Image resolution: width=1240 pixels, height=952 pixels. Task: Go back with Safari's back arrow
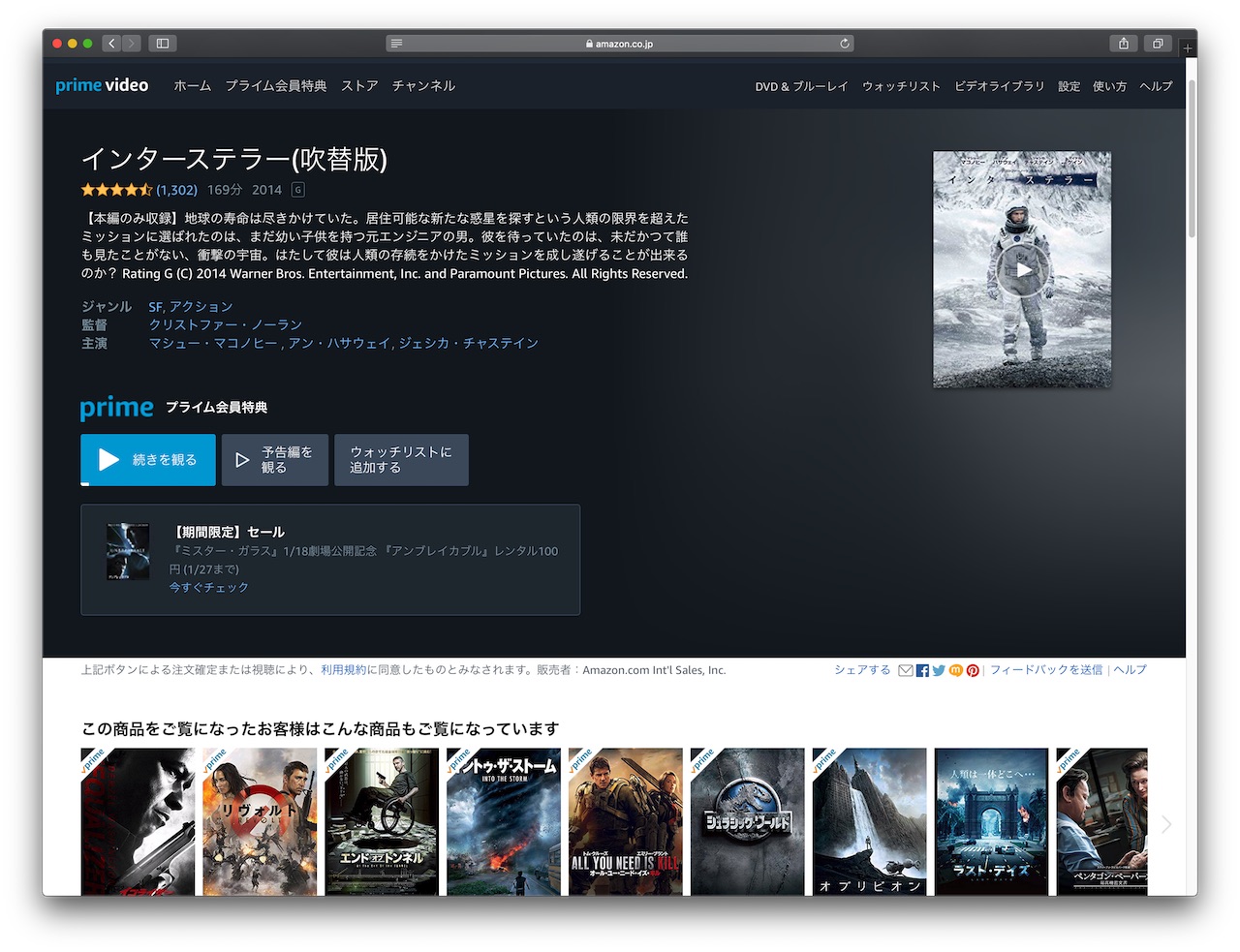point(111,44)
